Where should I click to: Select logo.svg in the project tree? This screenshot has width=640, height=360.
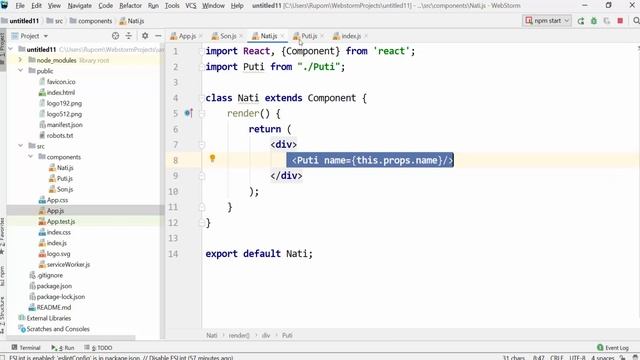tap(58, 253)
